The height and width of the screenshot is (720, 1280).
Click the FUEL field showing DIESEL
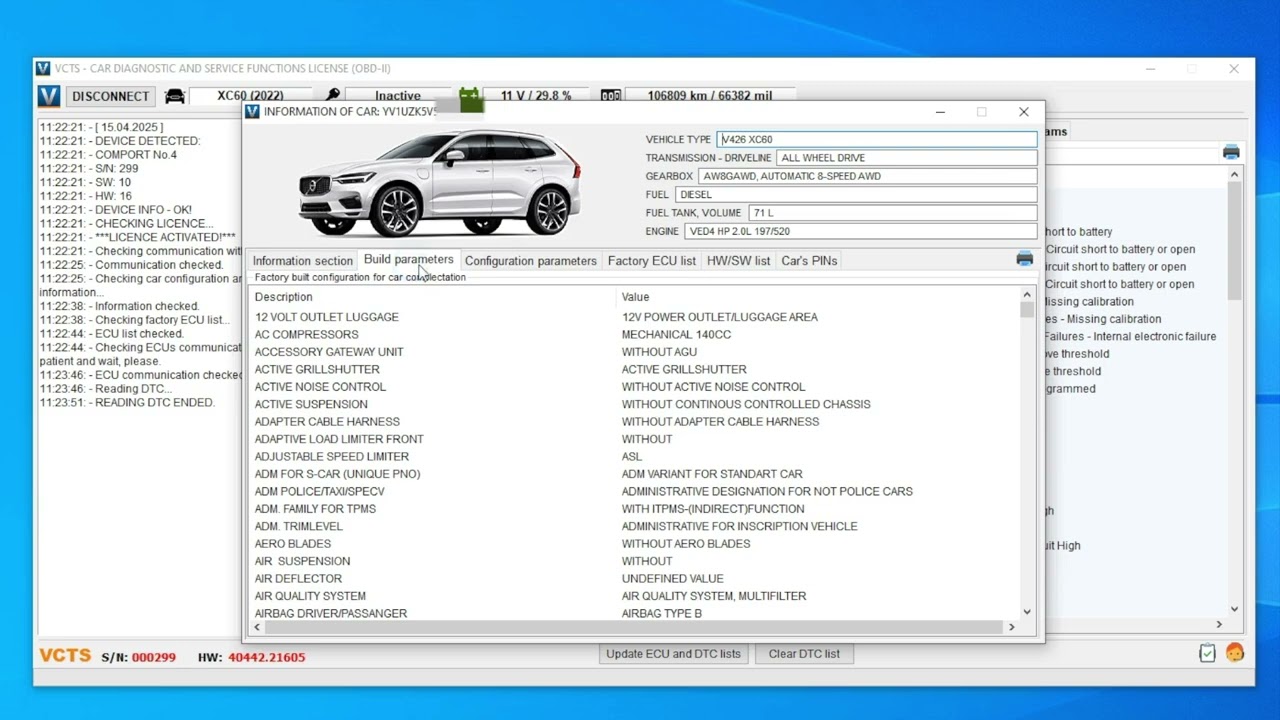tap(855, 194)
